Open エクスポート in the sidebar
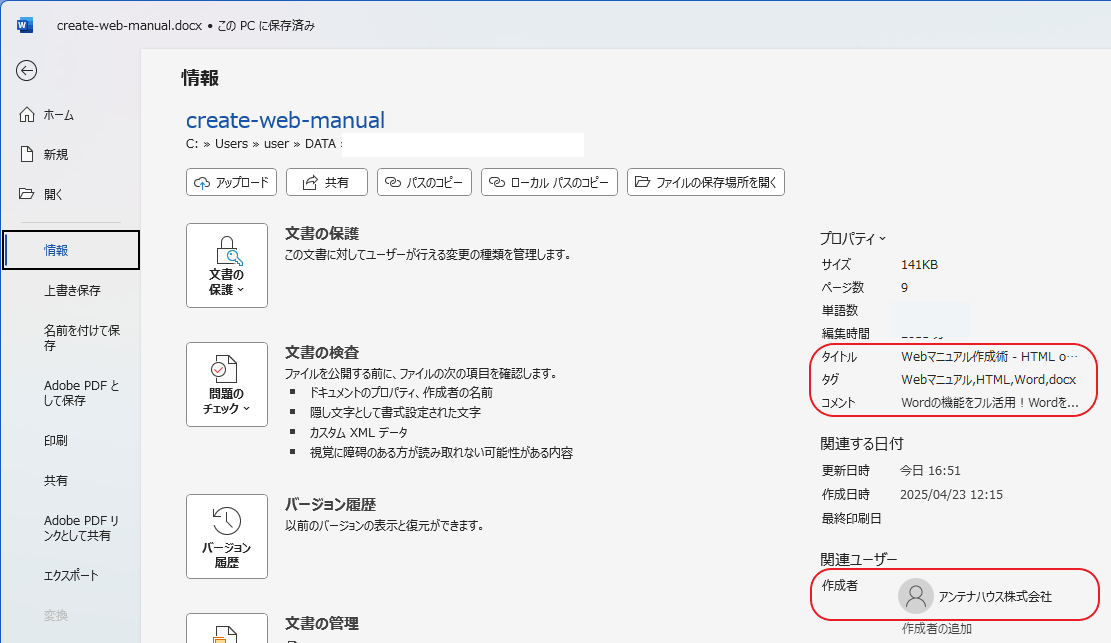Screen dimensions: 1111x643 [x=71, y=576]
